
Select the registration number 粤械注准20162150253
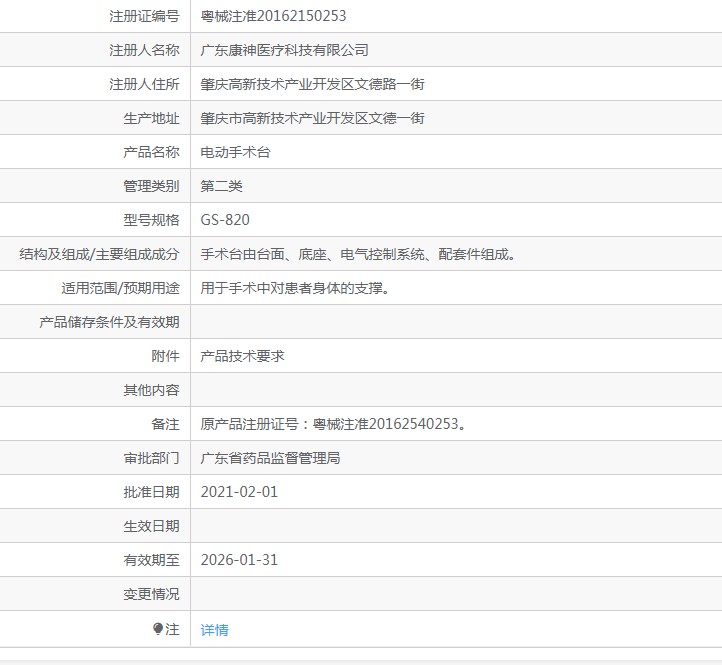click(x=273, y=16)
